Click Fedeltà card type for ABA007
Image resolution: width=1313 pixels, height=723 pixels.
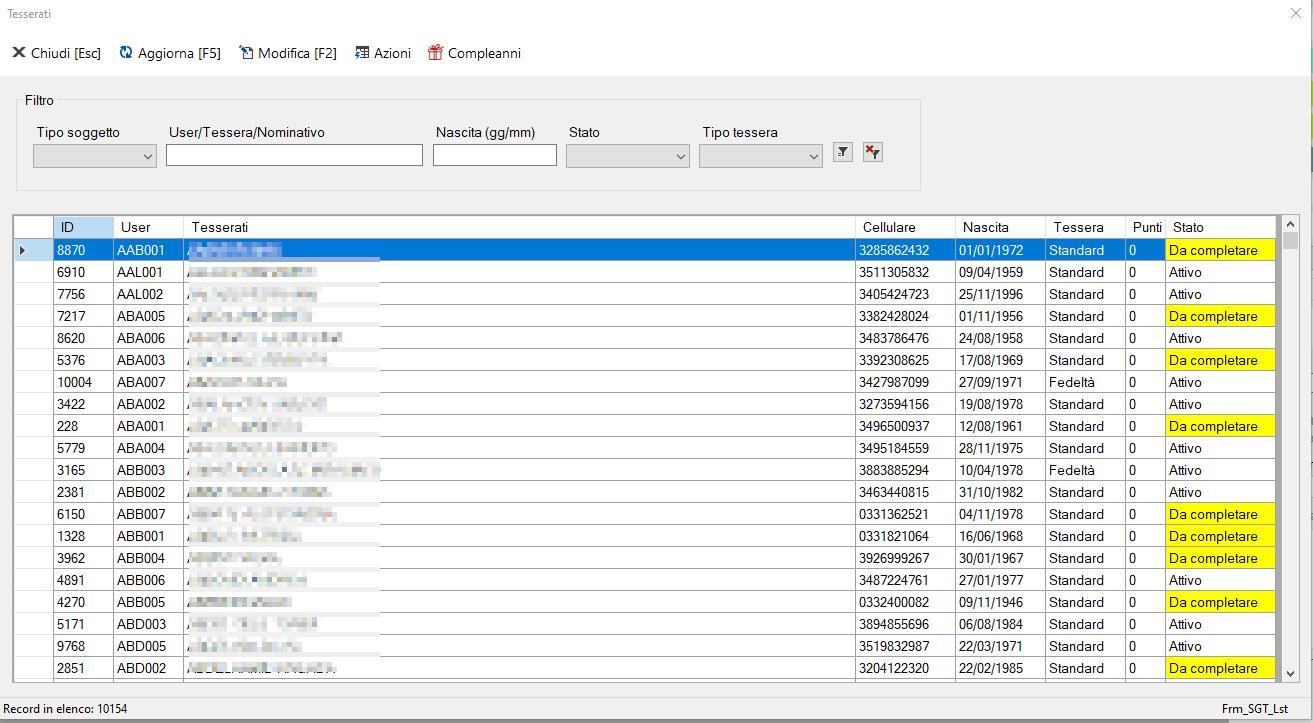tap(1086, 382)
